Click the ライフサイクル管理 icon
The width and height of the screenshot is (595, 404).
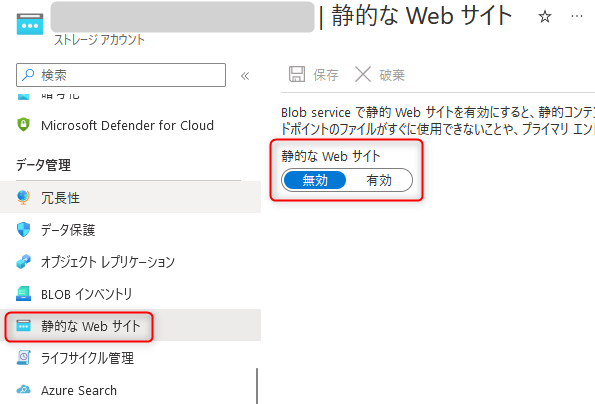[x=24, y=358]
